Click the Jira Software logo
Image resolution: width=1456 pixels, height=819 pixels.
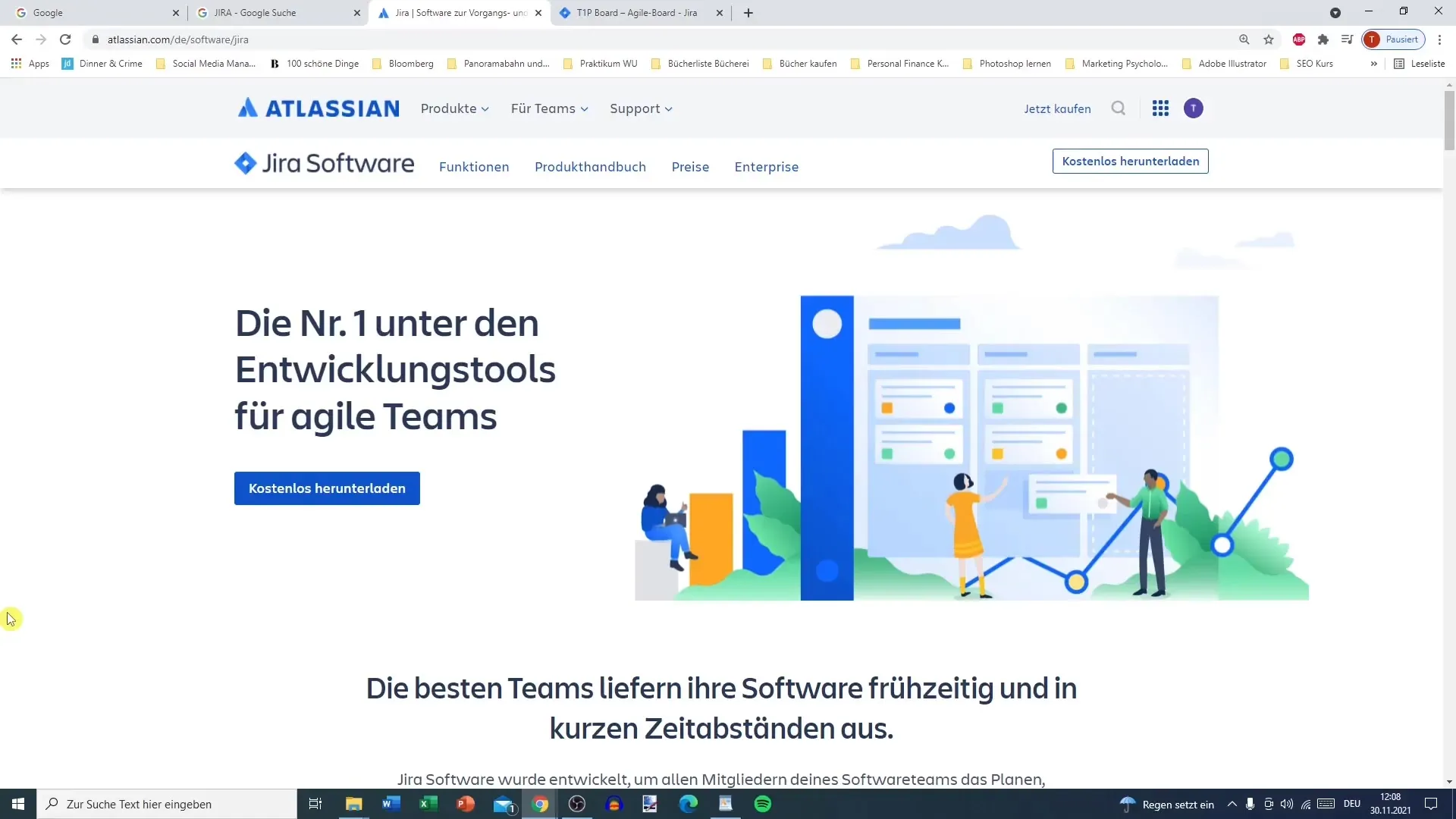coord(325,163)
